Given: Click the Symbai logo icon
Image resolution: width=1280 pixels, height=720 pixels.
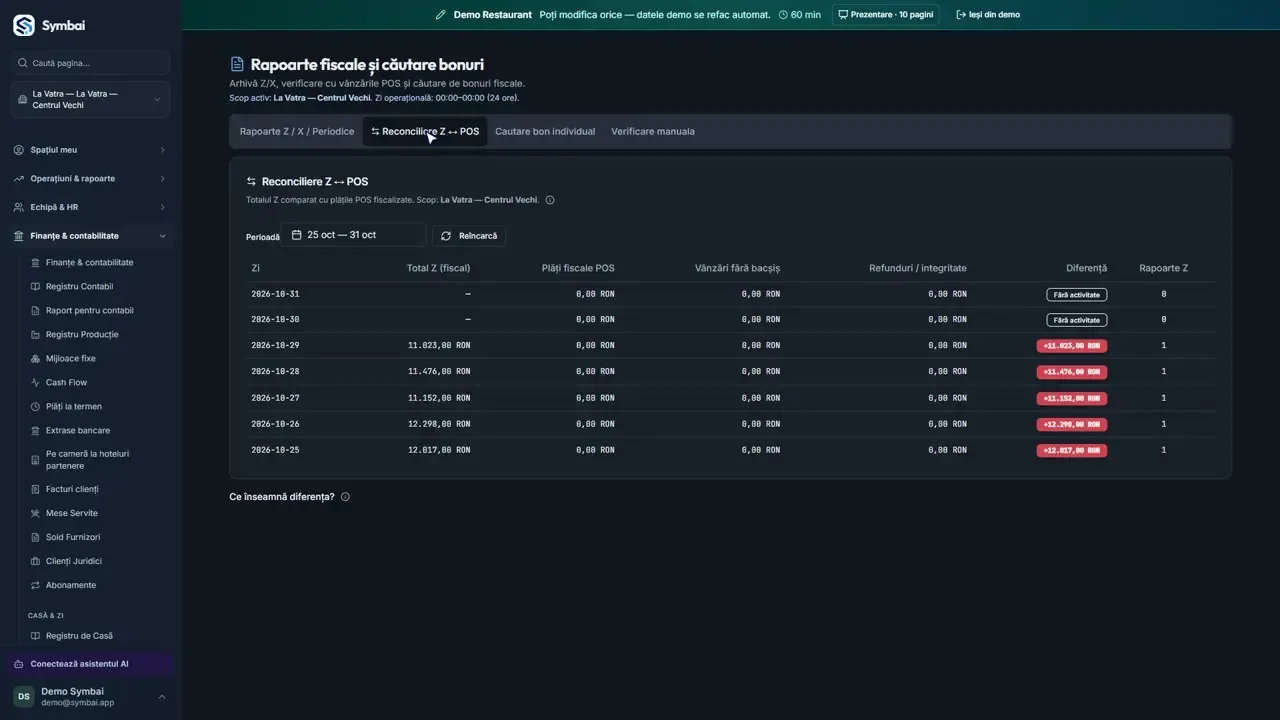Looking at the screenshot, I should [23, 26].
